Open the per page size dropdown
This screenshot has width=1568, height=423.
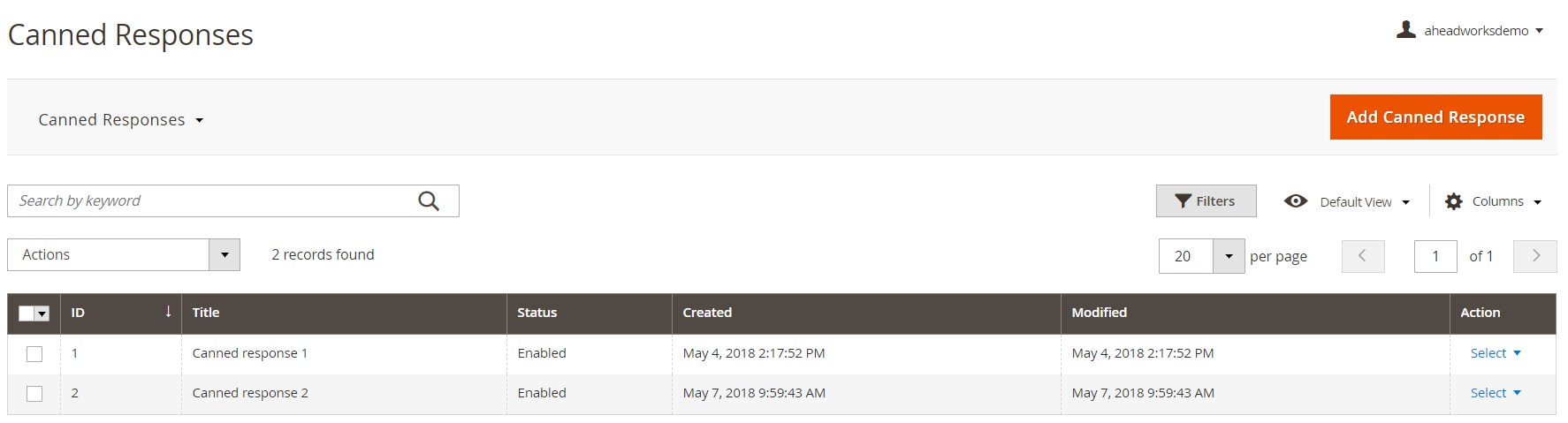tap(1229, 256)
